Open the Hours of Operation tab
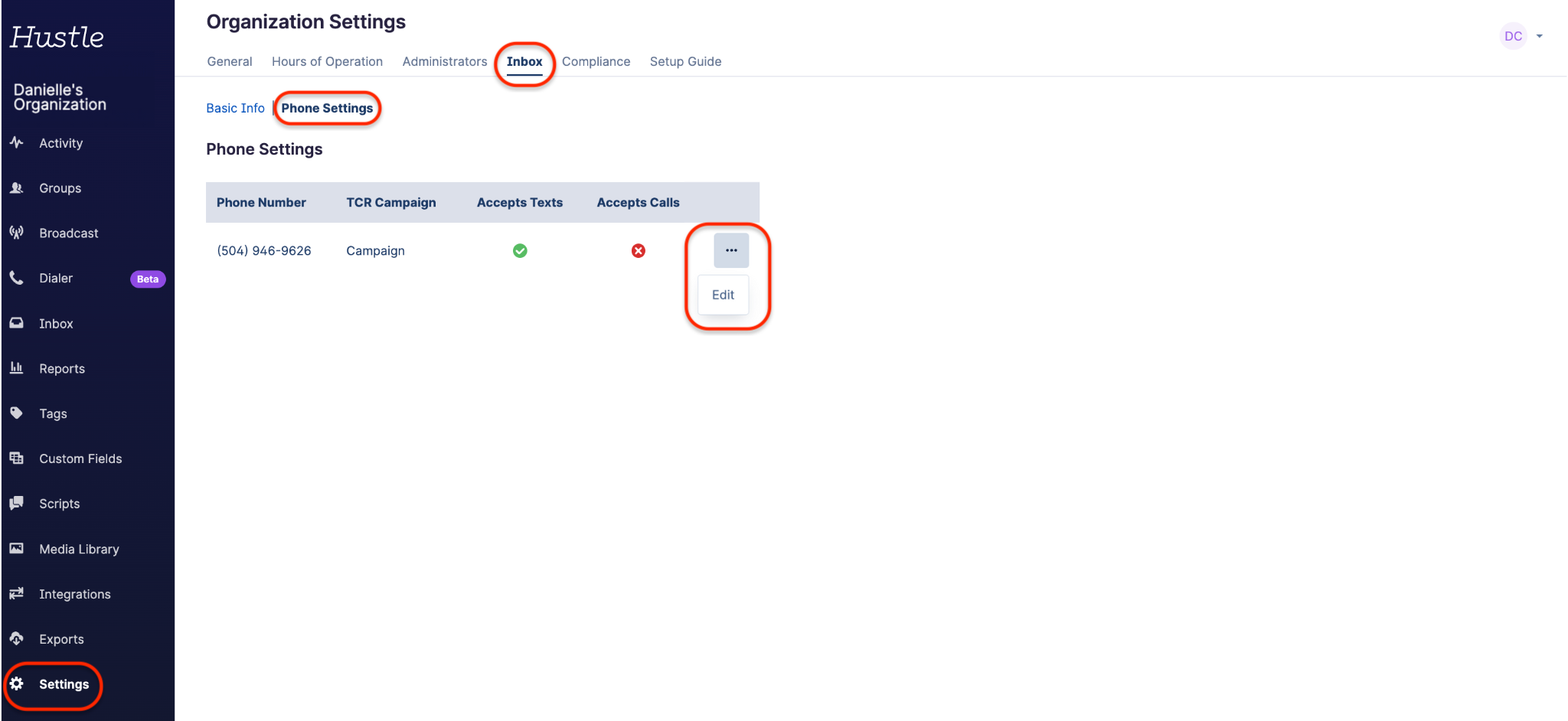1568x721 pixels. click(x=327, y=61)
